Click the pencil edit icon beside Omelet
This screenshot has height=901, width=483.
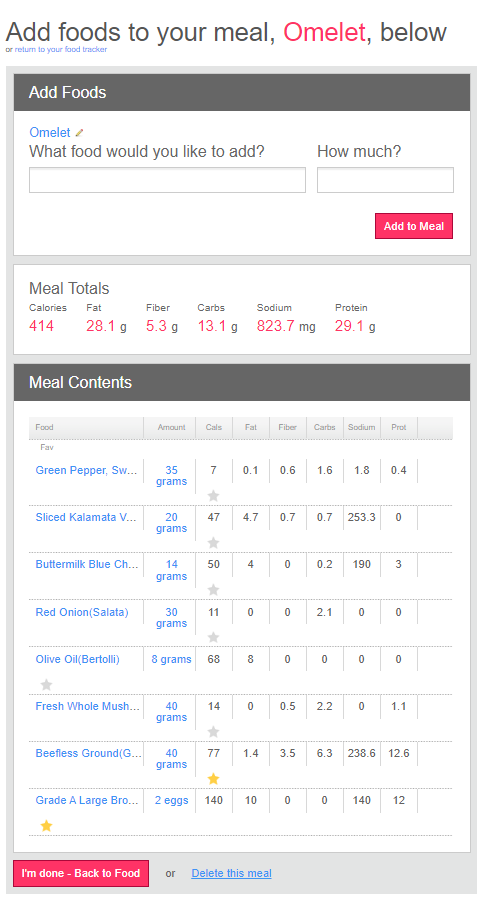click(x=79, y=133)
